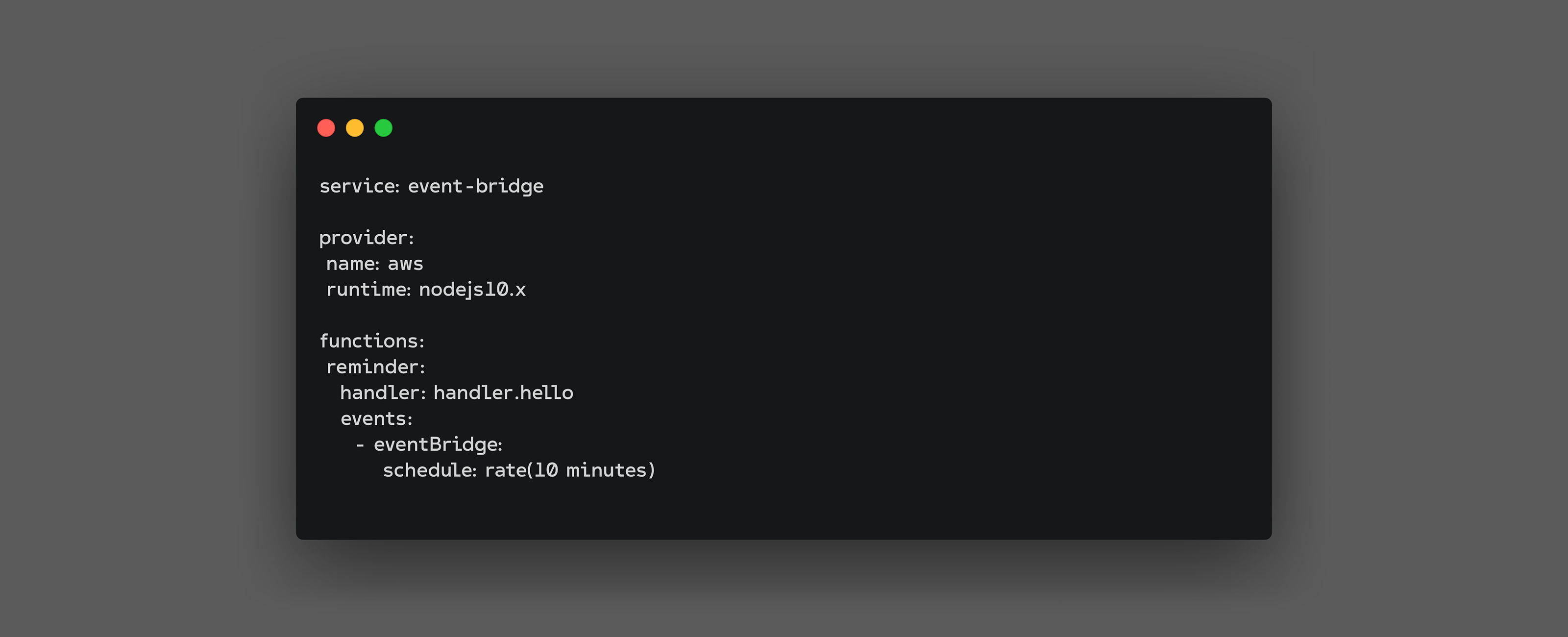Click the 'handler.hello' value
This screenshot has height=637, width=1568.
pos(503,393)
